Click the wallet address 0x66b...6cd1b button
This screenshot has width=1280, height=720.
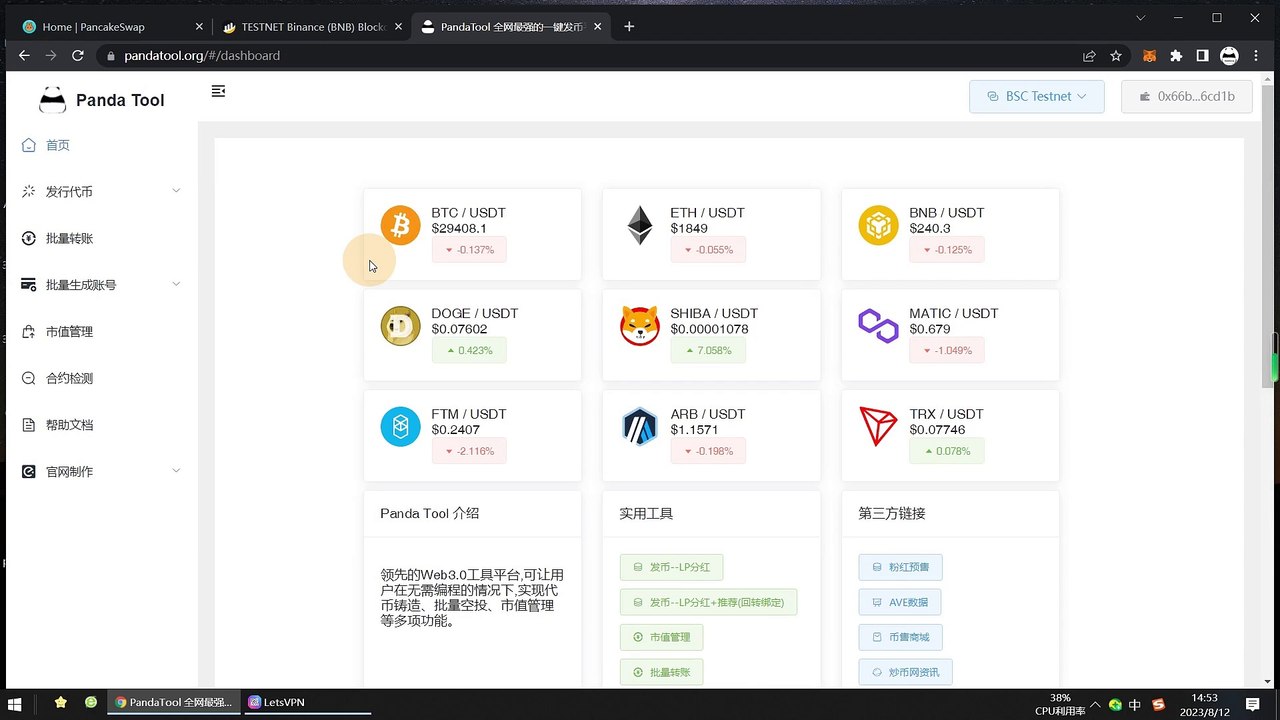(x=1187, y=96)
